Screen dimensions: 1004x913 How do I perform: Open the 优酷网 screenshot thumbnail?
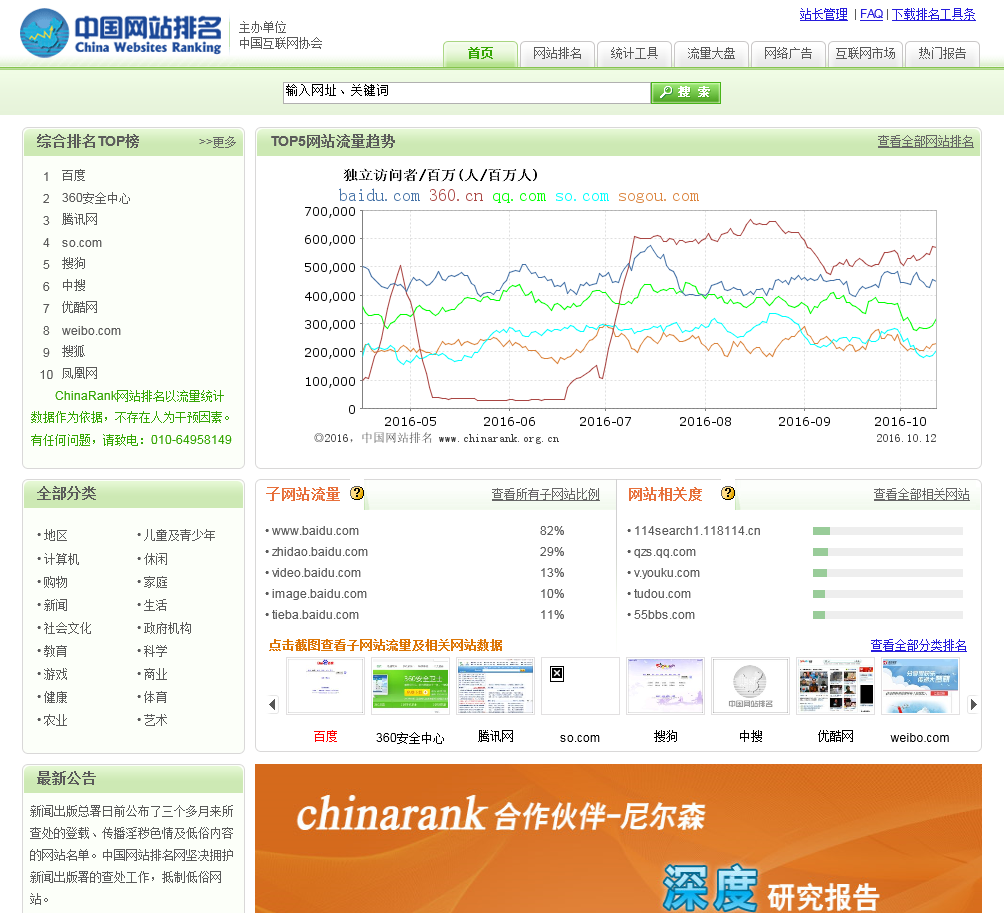[836, 686]
